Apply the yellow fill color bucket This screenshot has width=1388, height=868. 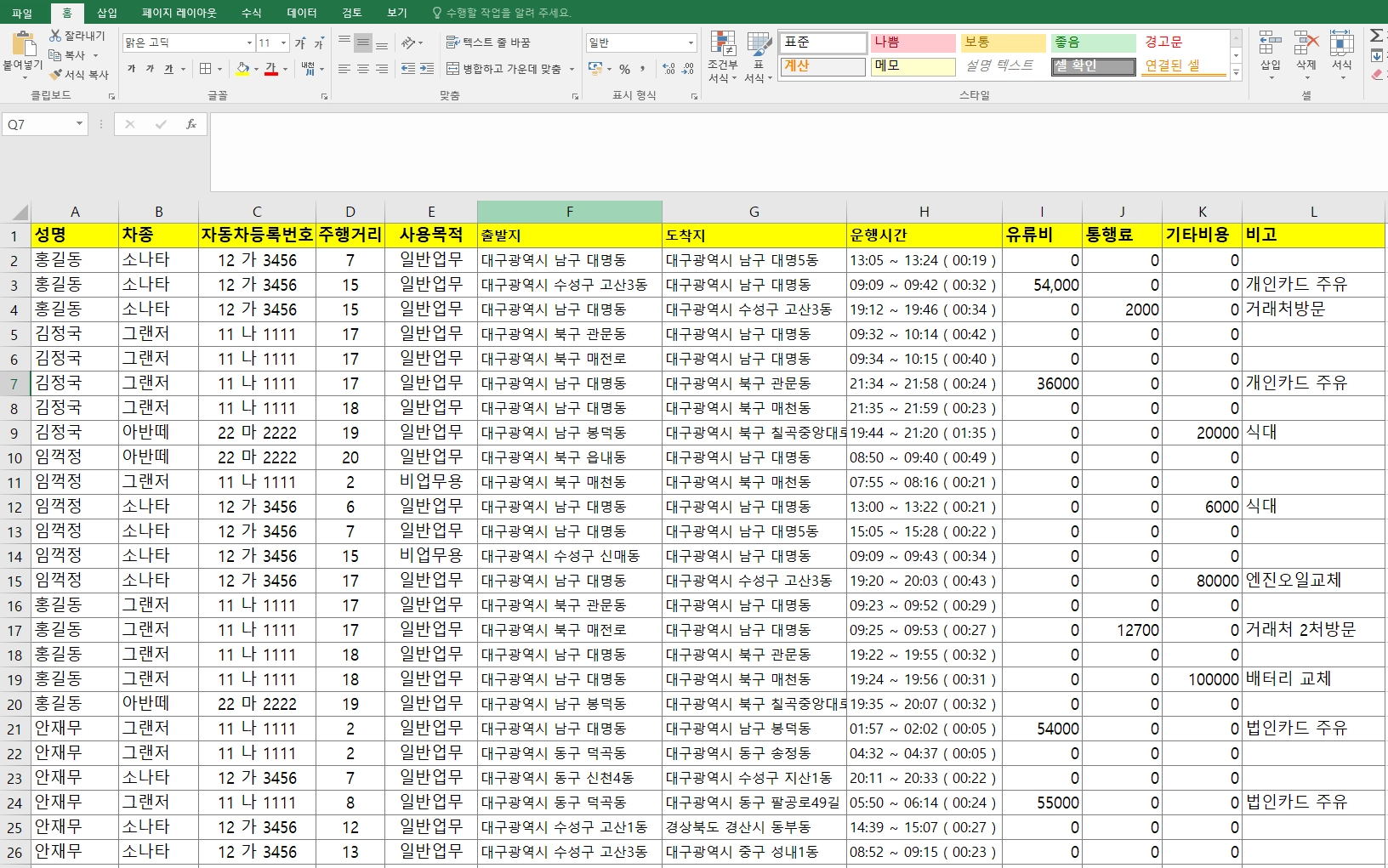pyautogui.click(x=243, y=69)
